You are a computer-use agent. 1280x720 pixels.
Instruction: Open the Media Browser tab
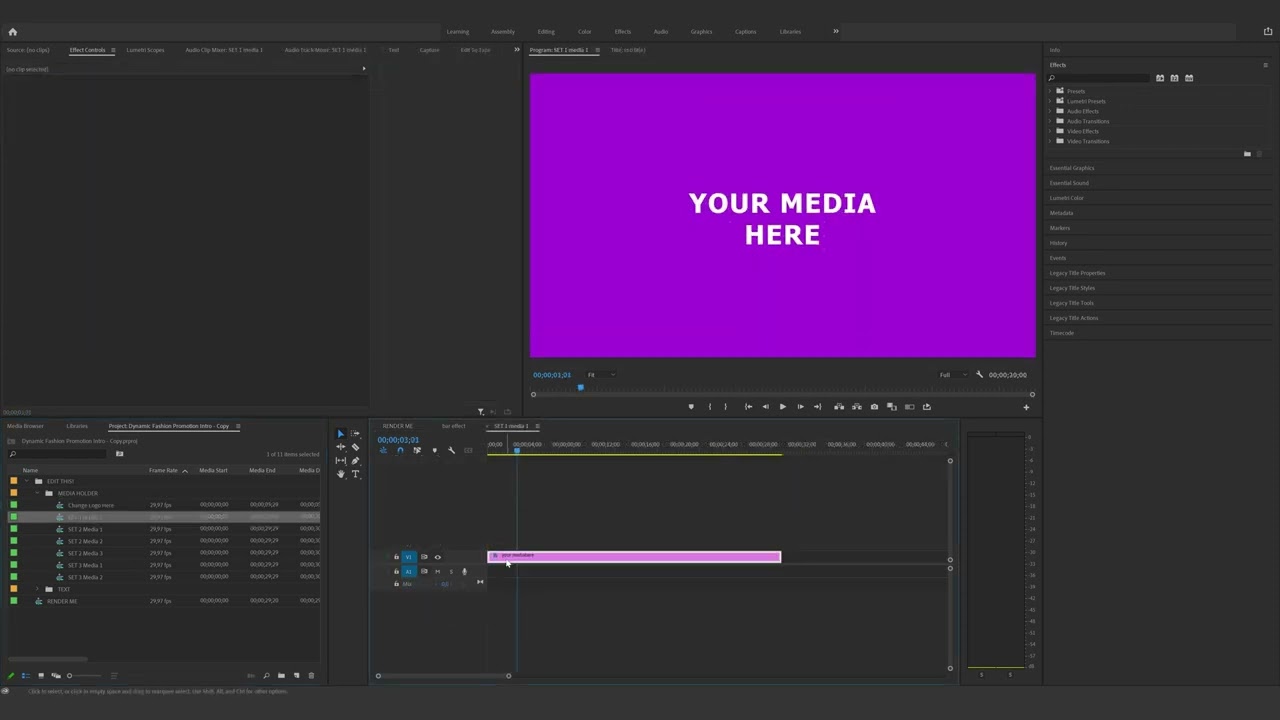coord(25,426)
